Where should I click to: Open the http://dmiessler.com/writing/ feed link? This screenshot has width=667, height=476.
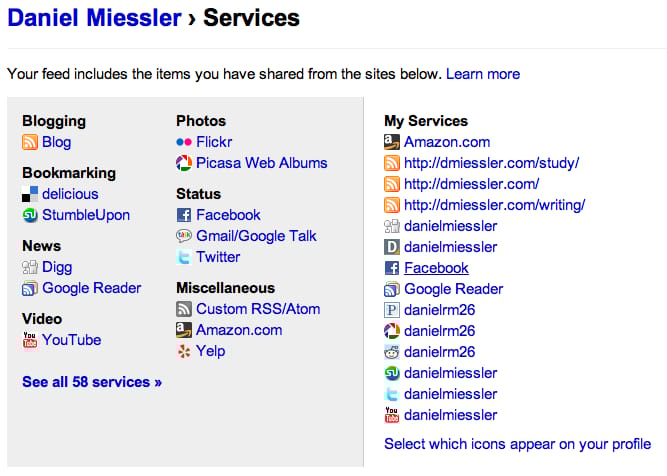pos(494,205)
